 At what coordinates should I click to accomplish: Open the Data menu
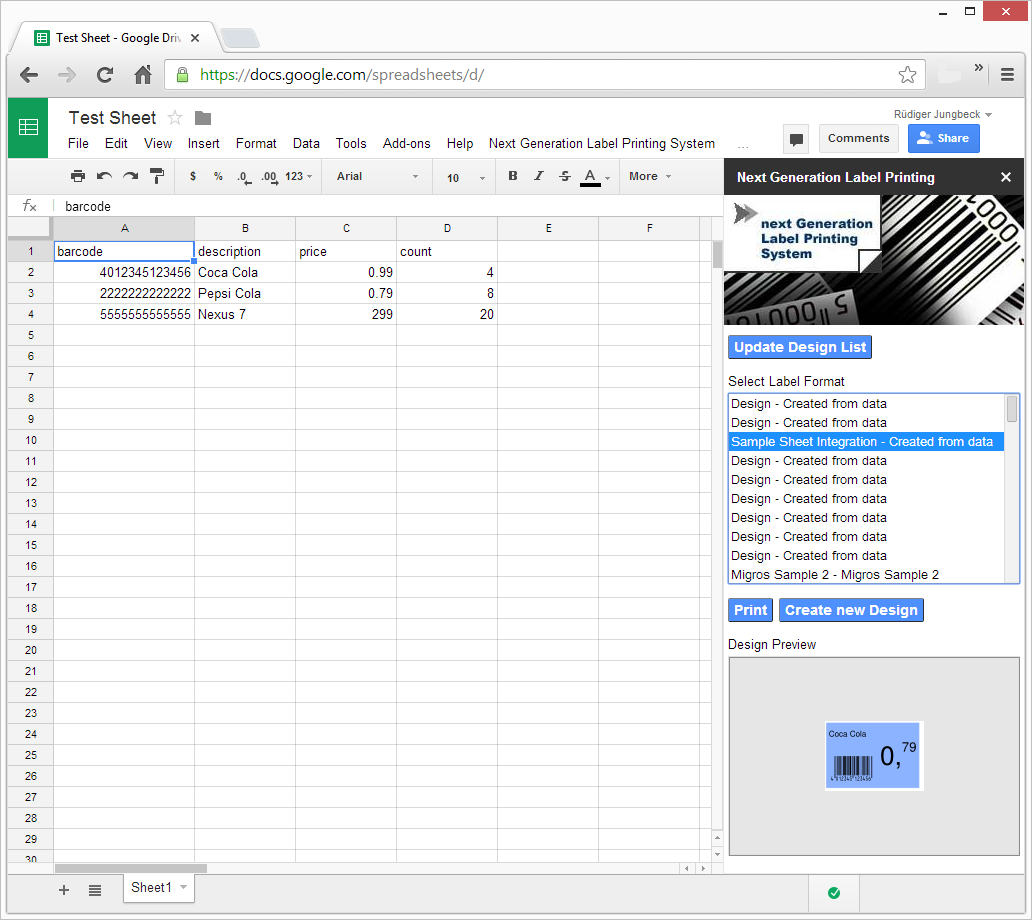(x=306, y=143)
